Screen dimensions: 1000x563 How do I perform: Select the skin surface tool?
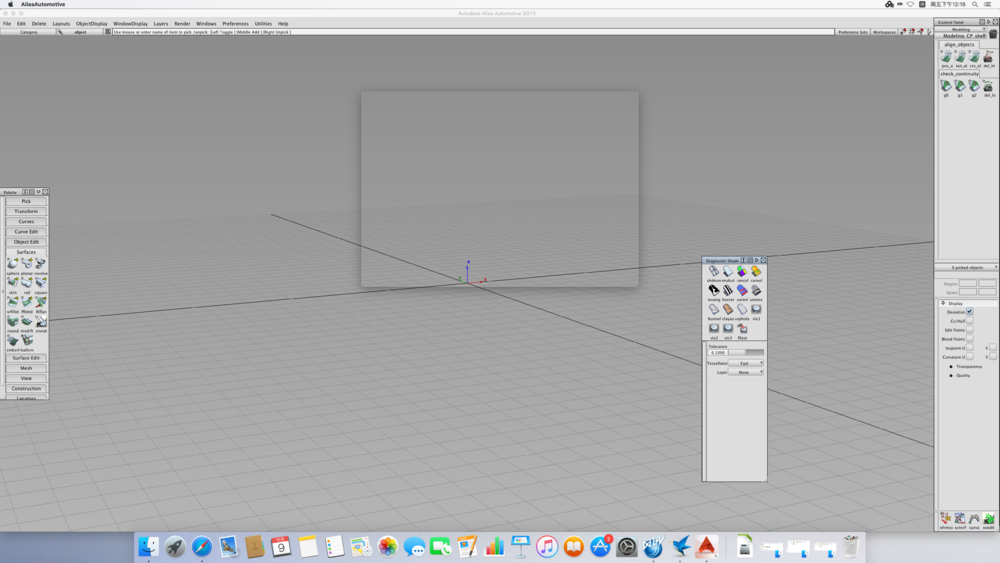pos(13,283)
